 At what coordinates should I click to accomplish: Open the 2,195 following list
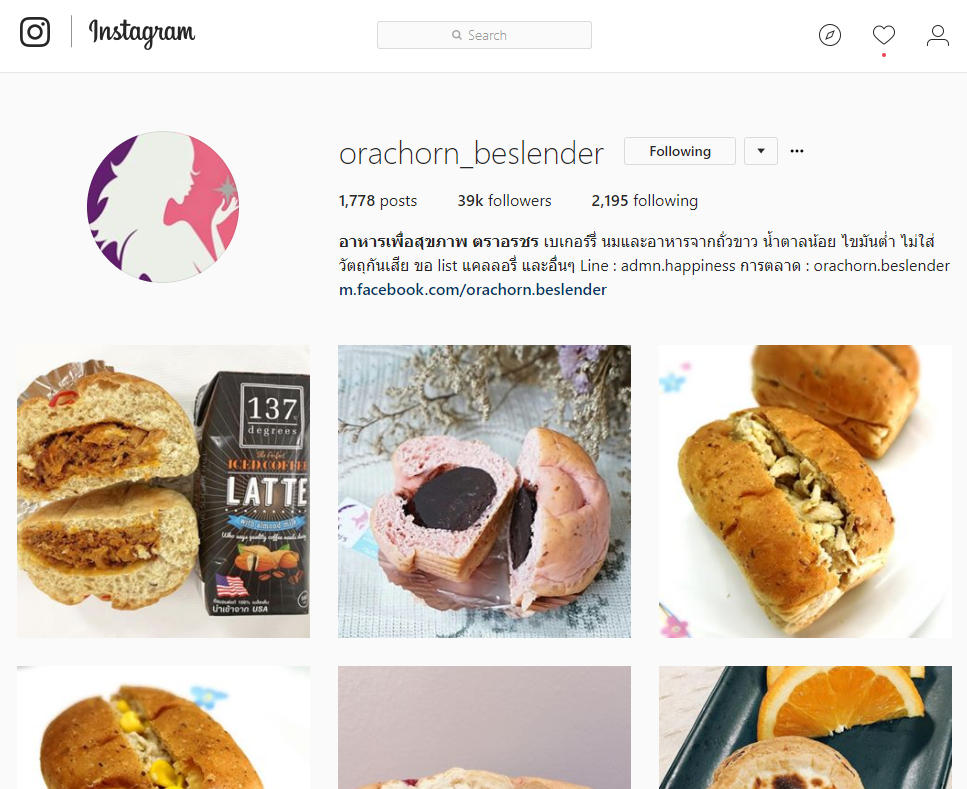644,200
